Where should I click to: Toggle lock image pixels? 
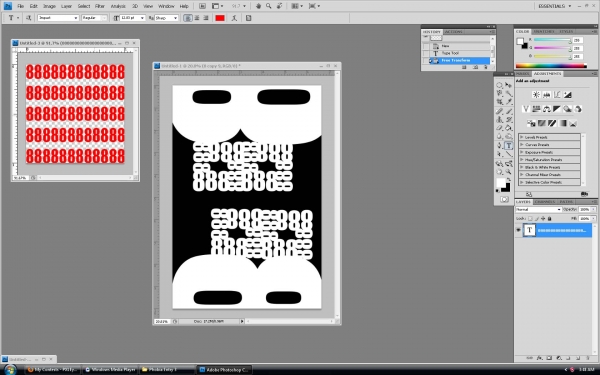[536, 218]
